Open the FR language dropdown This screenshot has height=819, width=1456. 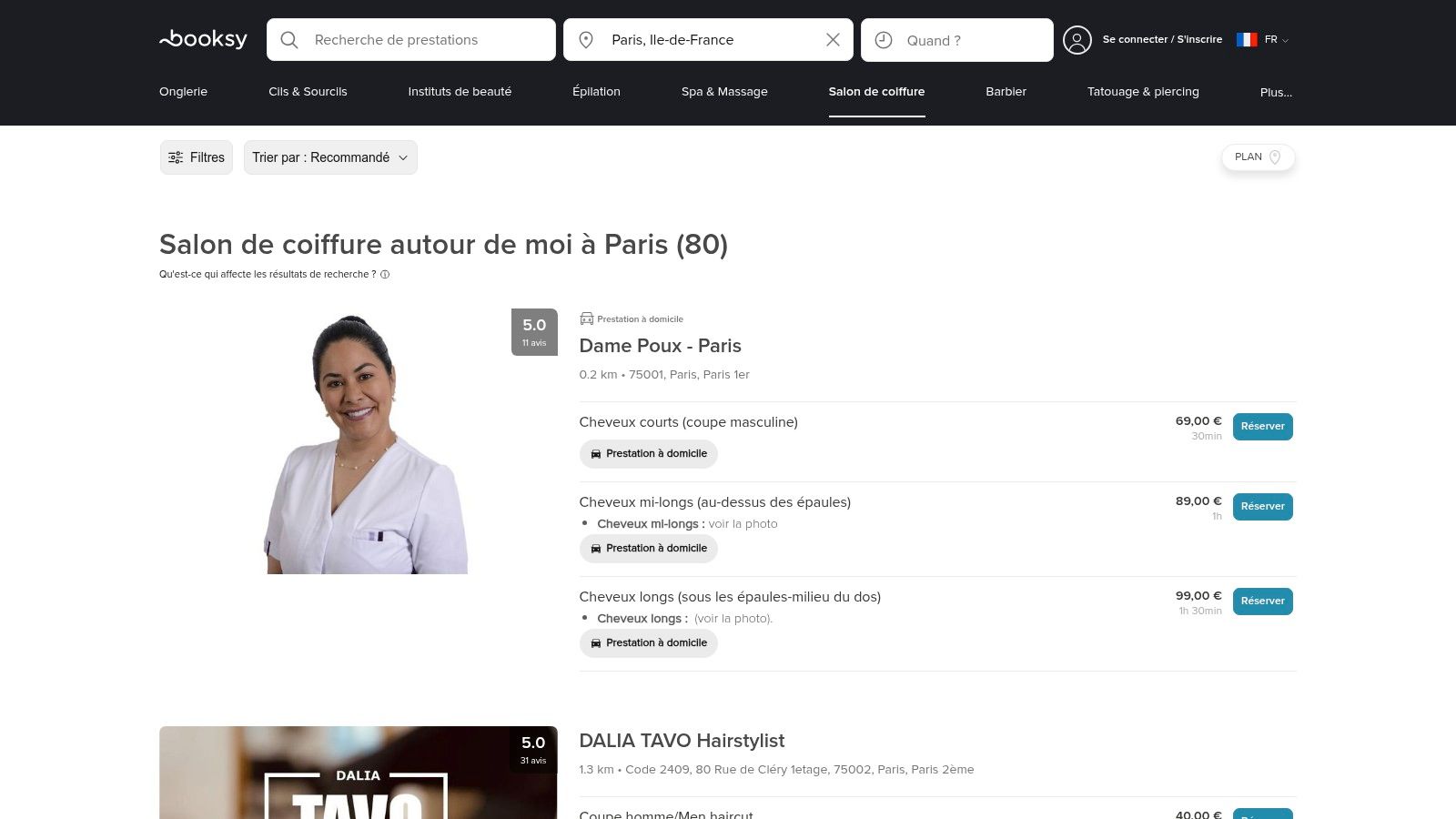(1276, 40)
